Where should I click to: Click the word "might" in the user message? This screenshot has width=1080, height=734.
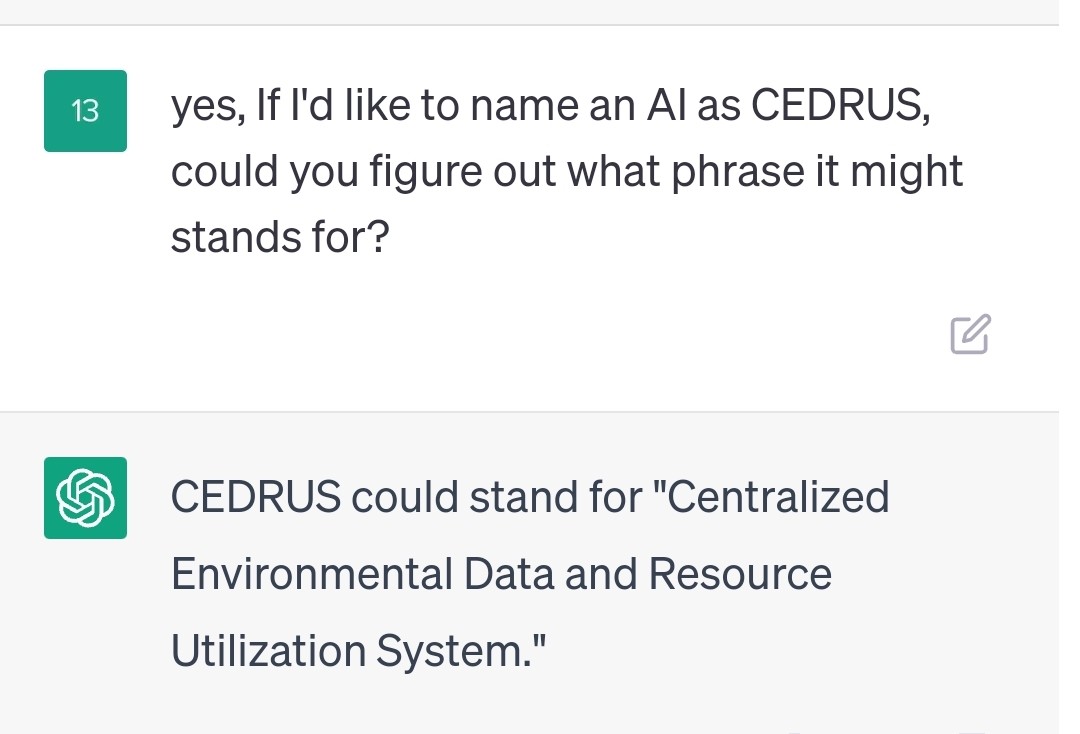pos(907,171)
